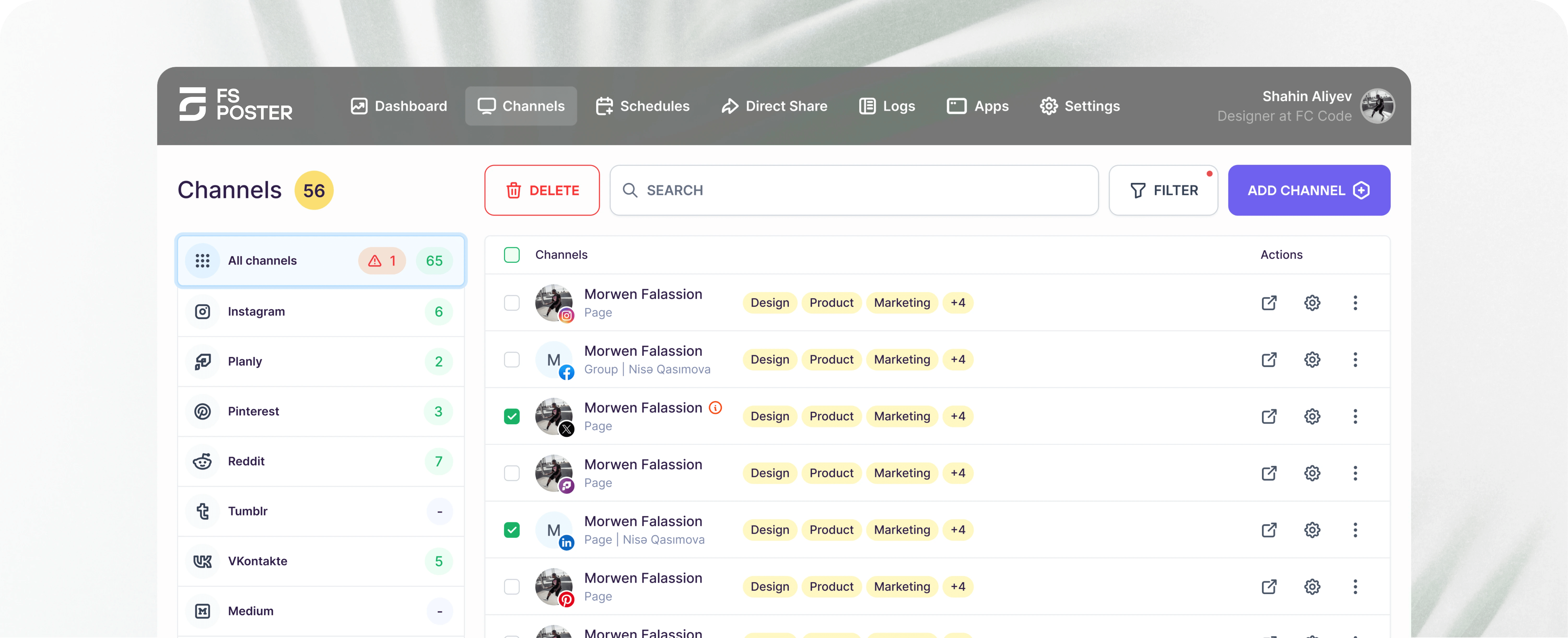Click the yellow Design tag on Pinterest row
The image size is (1568, 638).
coord(769,586)
